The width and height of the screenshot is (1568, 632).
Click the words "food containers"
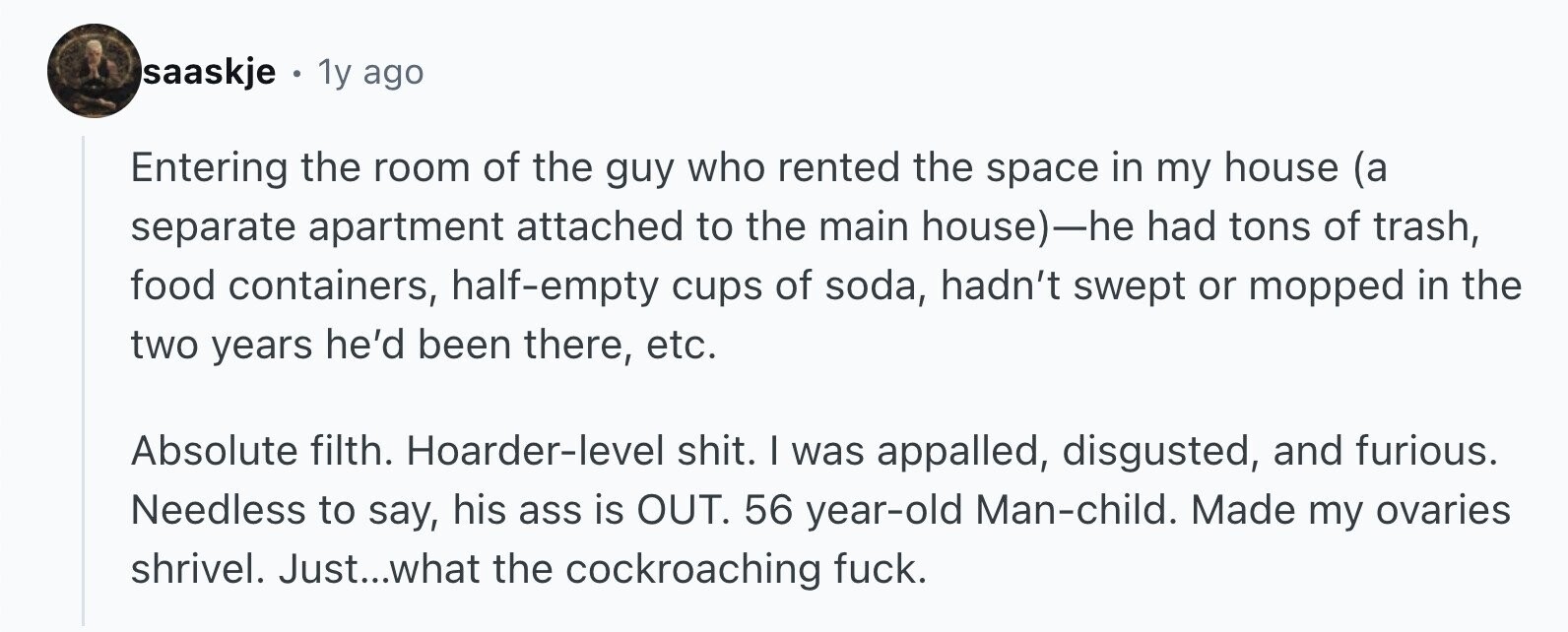pos(284,286)
